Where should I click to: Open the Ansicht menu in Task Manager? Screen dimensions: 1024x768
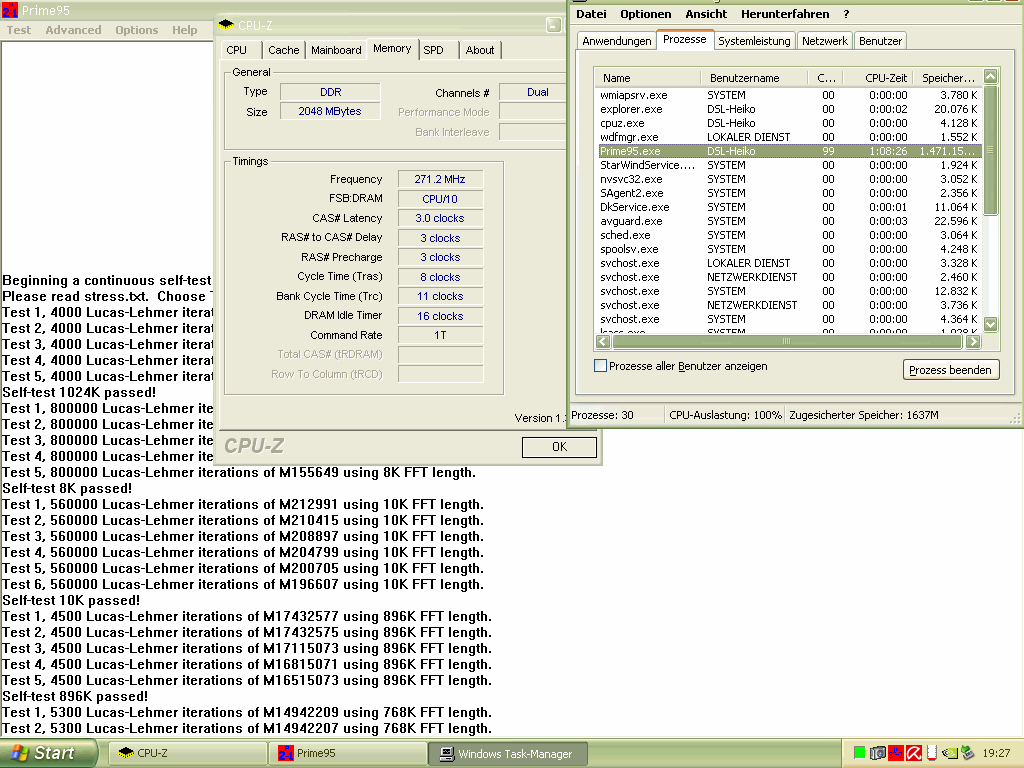pyautogui.click(x=706, y=14)
